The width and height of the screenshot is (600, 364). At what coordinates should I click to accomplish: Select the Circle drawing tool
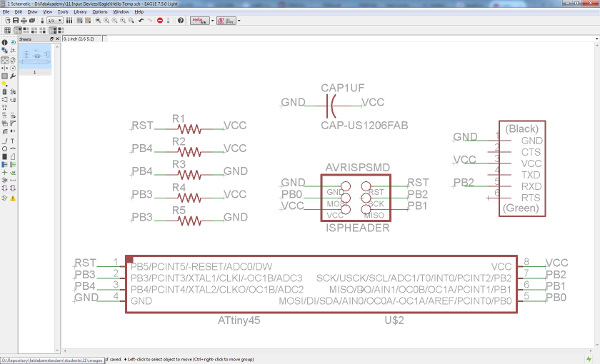pos(5,148)
